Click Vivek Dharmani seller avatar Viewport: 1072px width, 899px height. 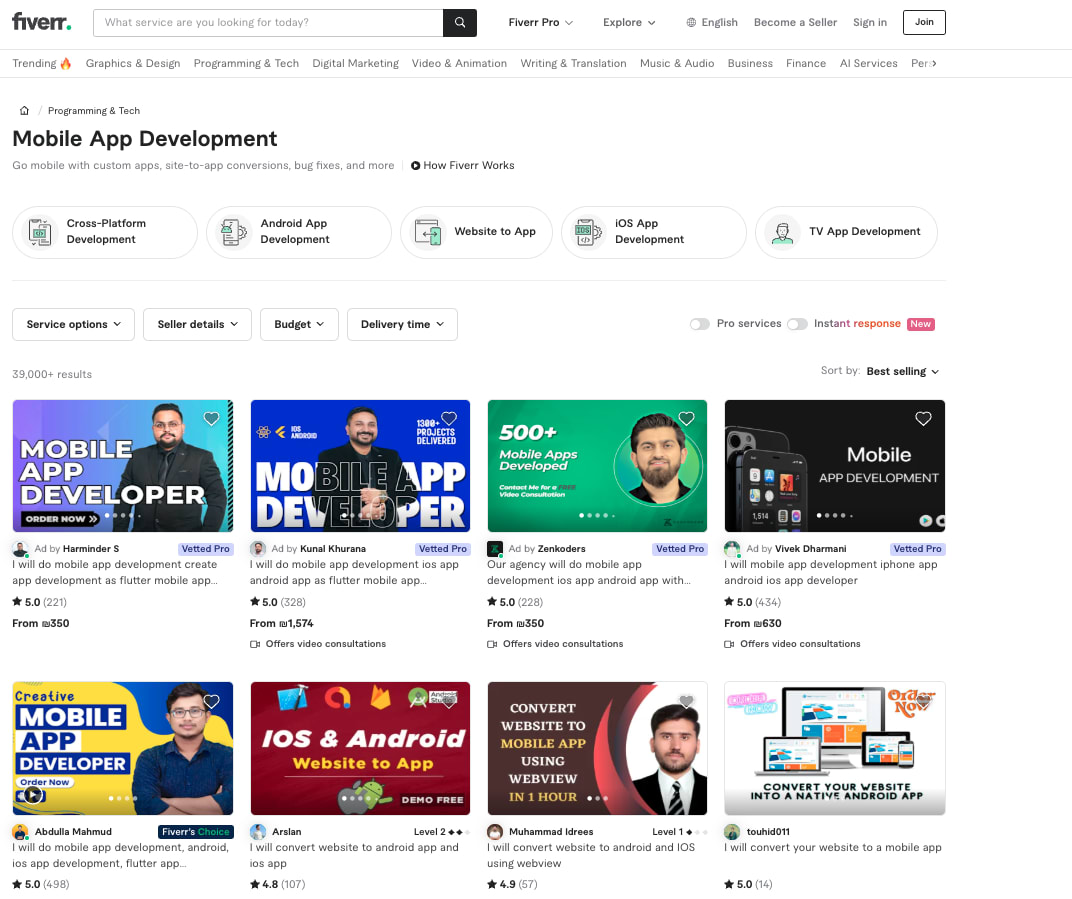coord(732,549)
